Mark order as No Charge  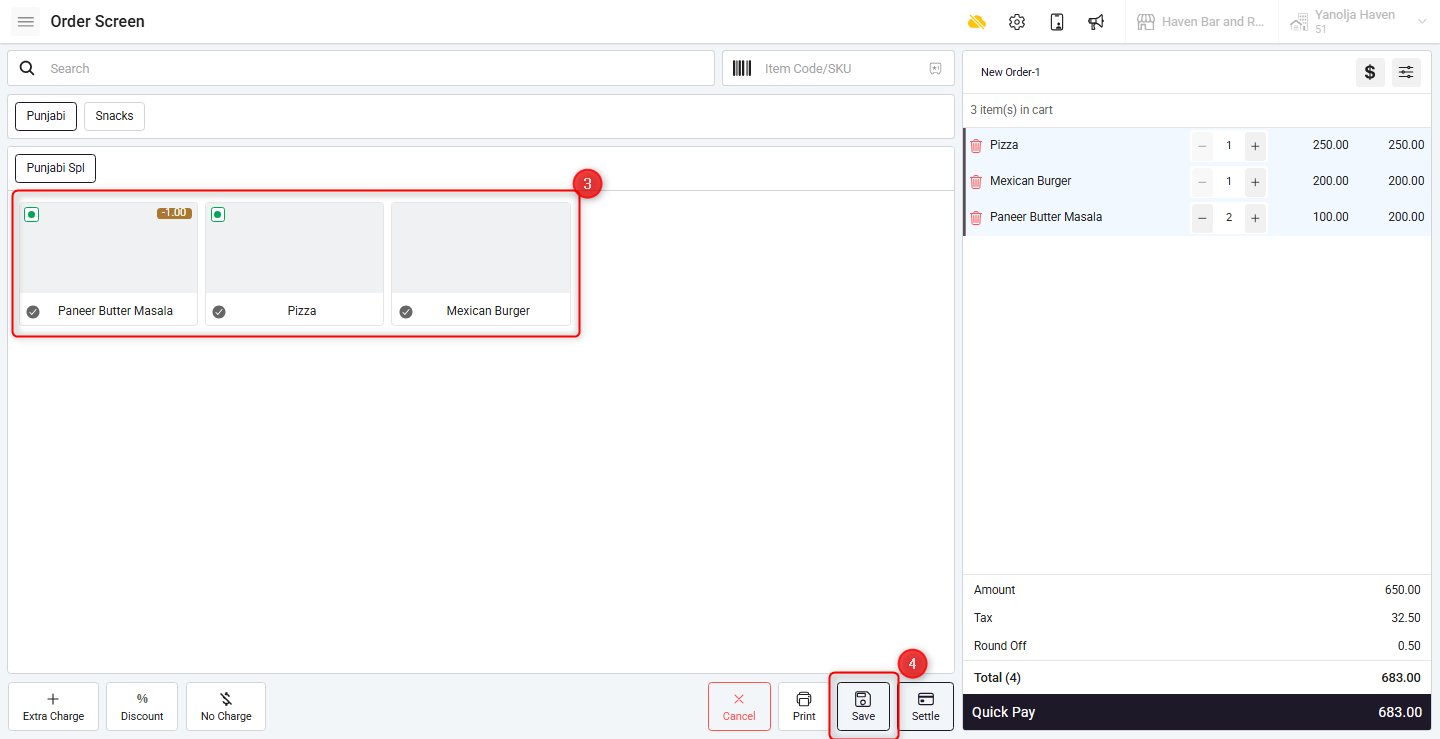coord(226,707)
